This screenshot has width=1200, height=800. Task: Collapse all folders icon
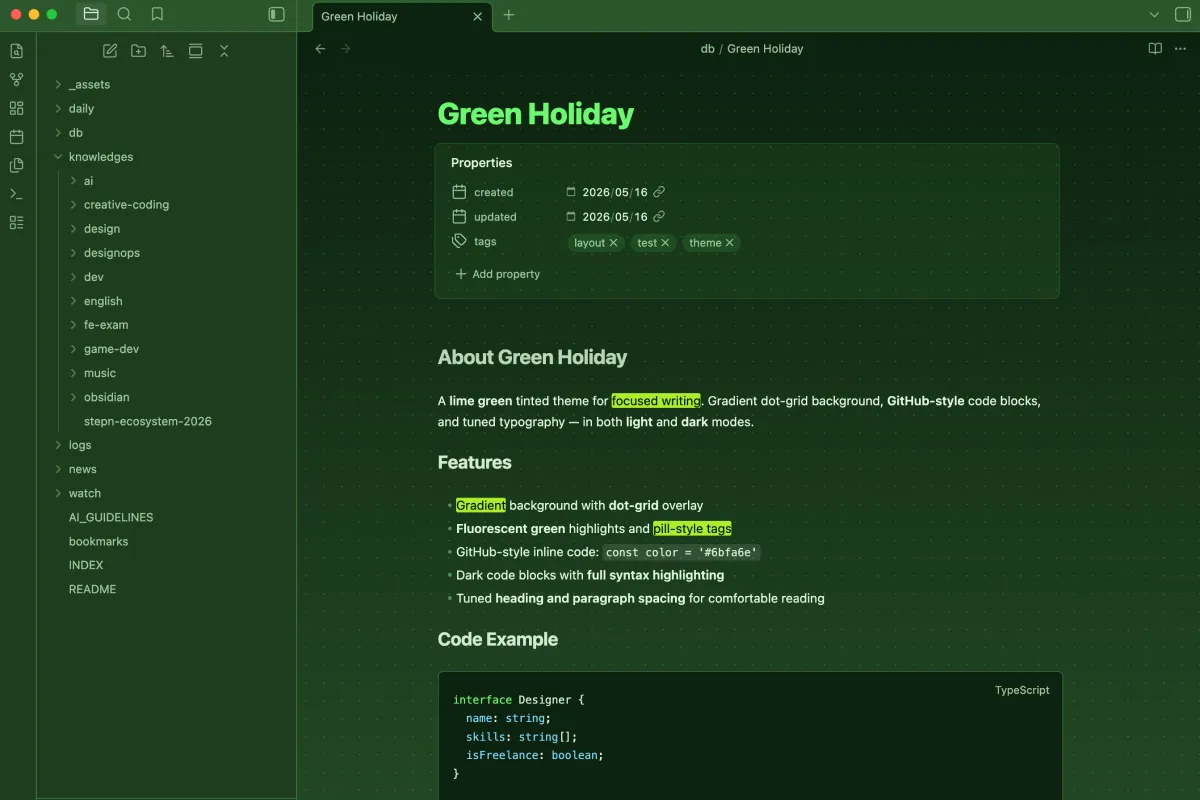pos(224,51)
